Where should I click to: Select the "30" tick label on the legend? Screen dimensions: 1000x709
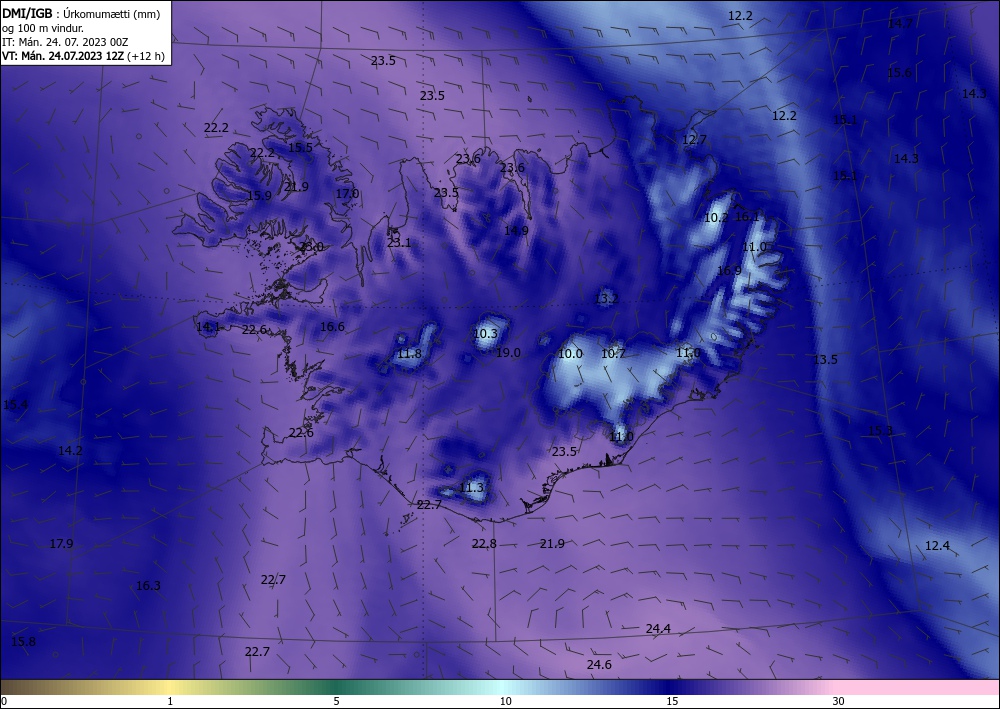tap(839, 701)
